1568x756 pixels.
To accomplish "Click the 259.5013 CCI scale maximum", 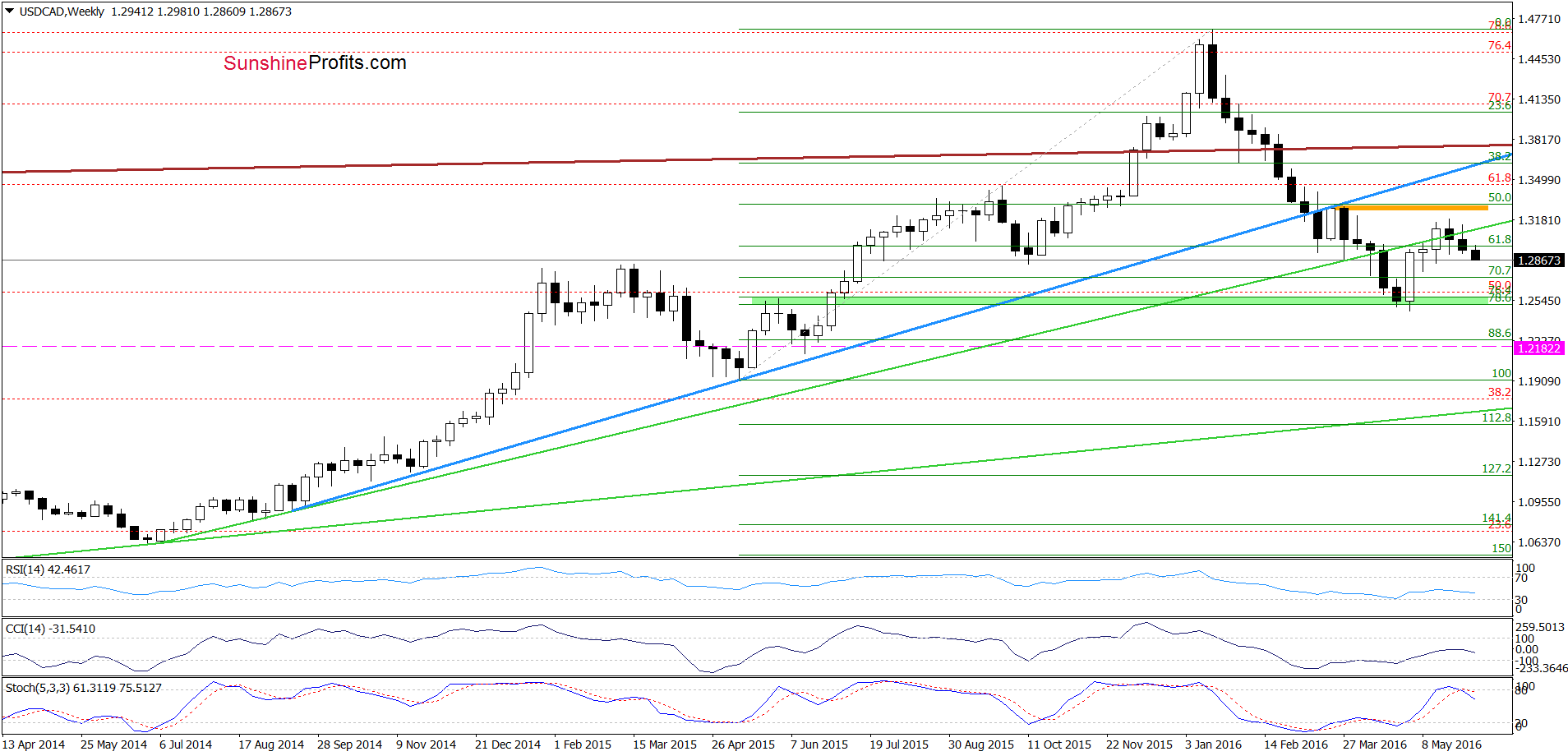I will pos(1540,627).
